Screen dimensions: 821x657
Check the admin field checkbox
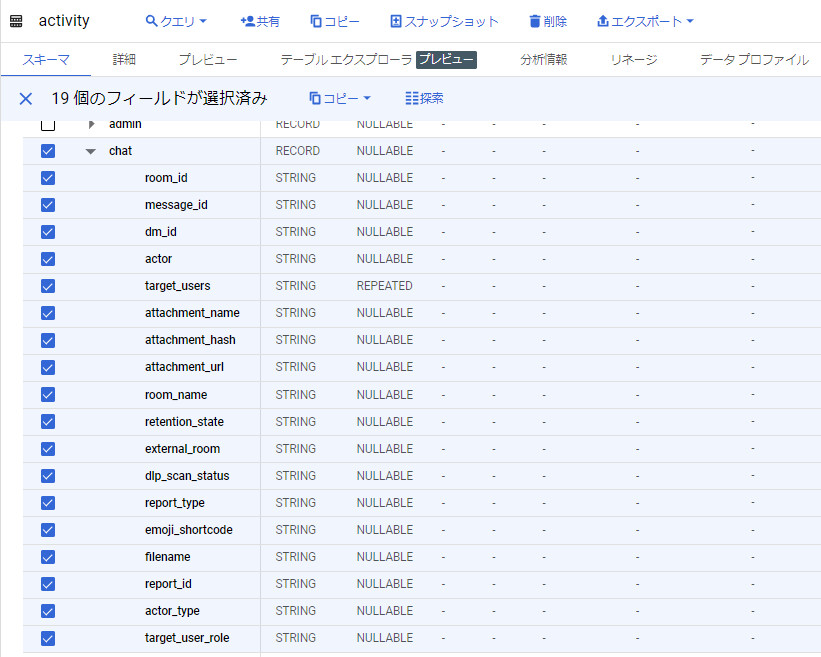click(48, 125)
